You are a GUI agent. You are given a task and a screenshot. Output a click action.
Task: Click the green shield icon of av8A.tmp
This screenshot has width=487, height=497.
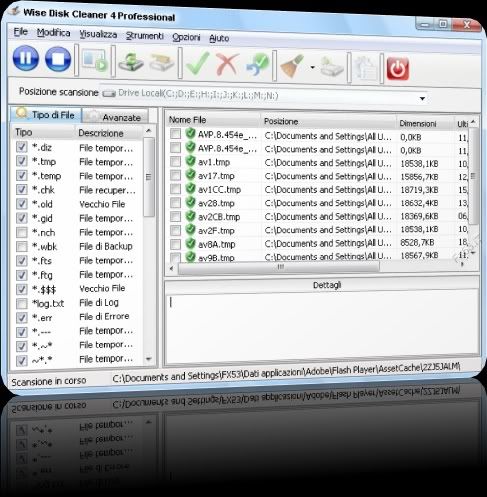(x=190, y=243)
